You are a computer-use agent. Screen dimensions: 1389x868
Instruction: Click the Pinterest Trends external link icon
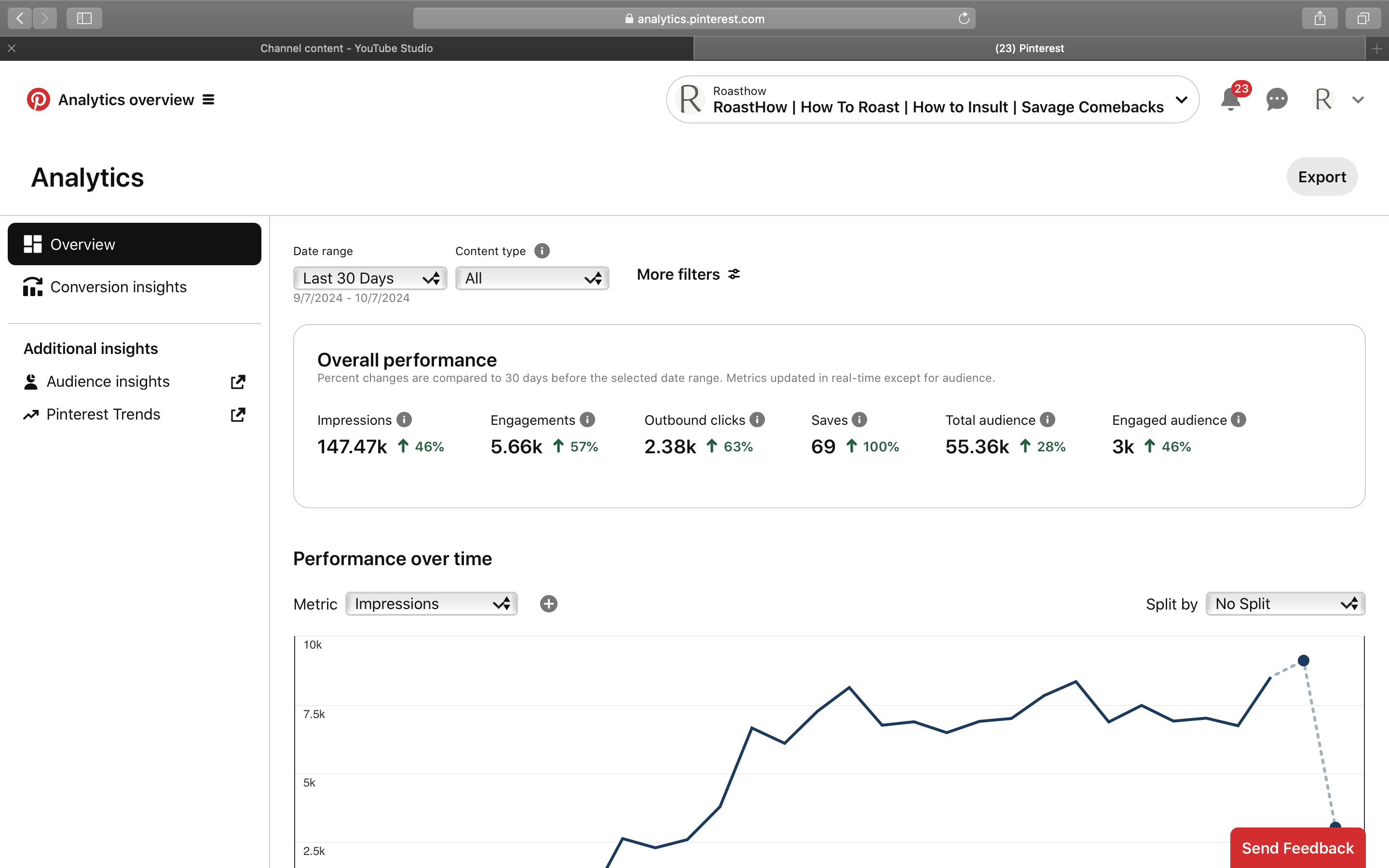point(238,415)
